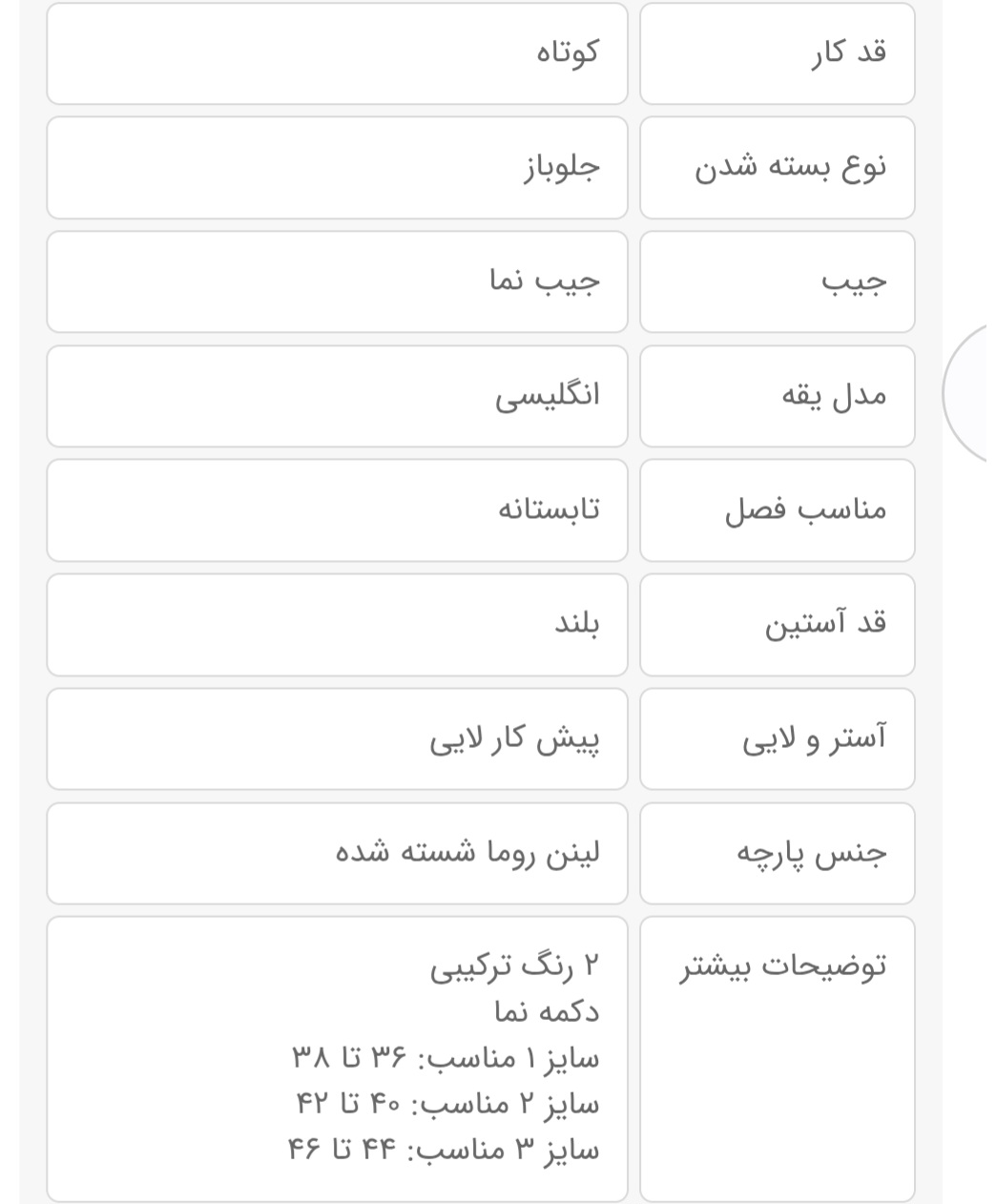Click the 'انگلیسی' collar value cell

click(337, 396)
